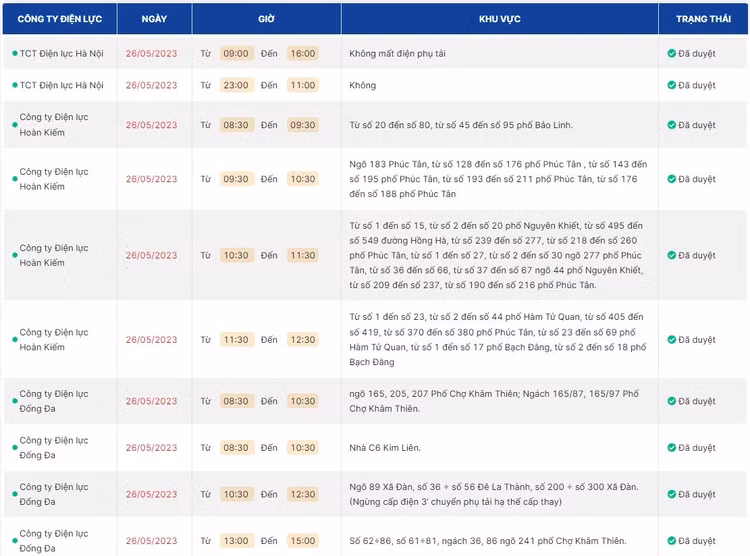Click the CÔNG TY ĐIỆN LỰC column header
Image resolution: width=750 pixels, height=556 pixels.
click(x=59, y=19)
